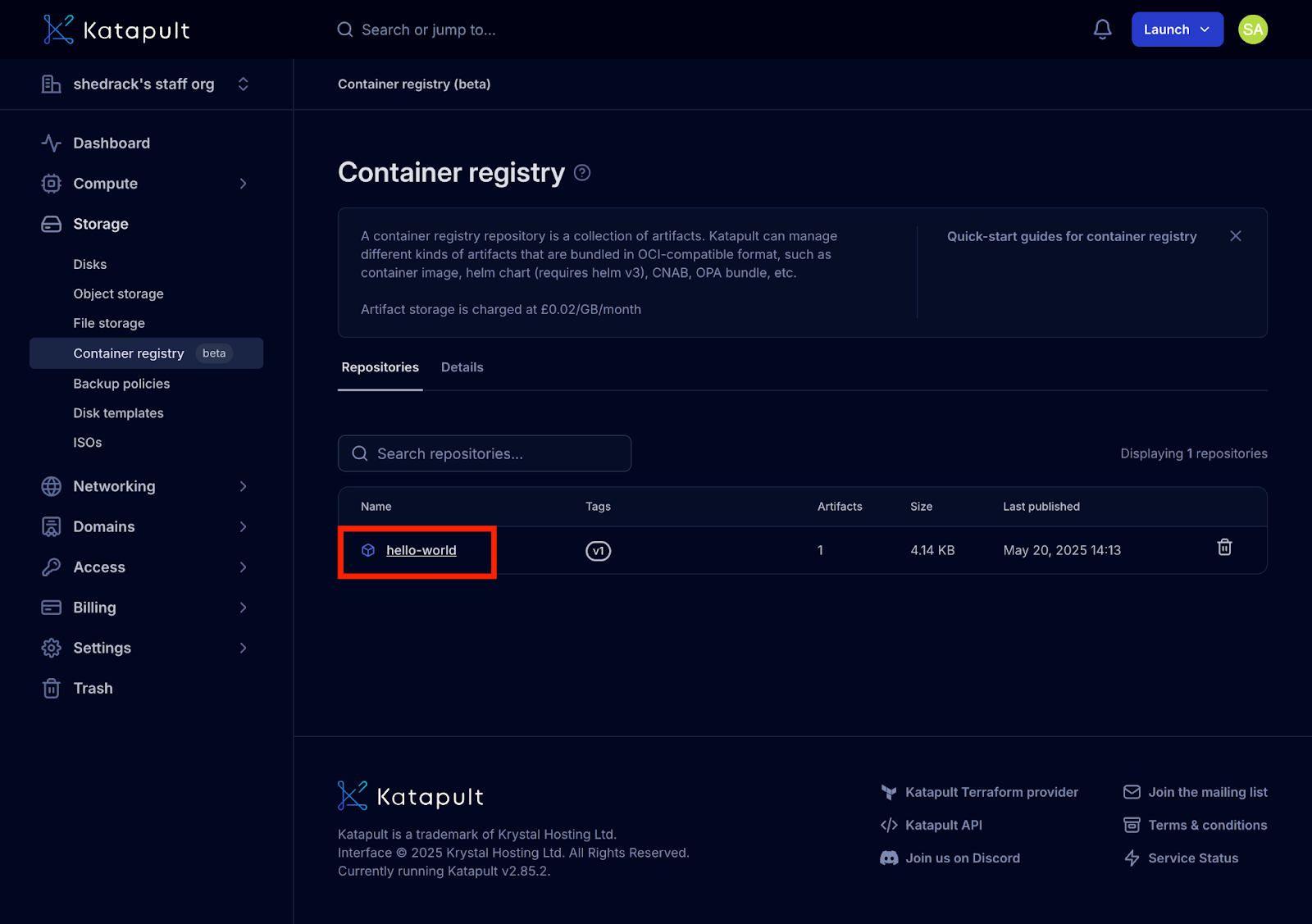
Task: Click the 4.14 KB size value
Action: [932, 550]
